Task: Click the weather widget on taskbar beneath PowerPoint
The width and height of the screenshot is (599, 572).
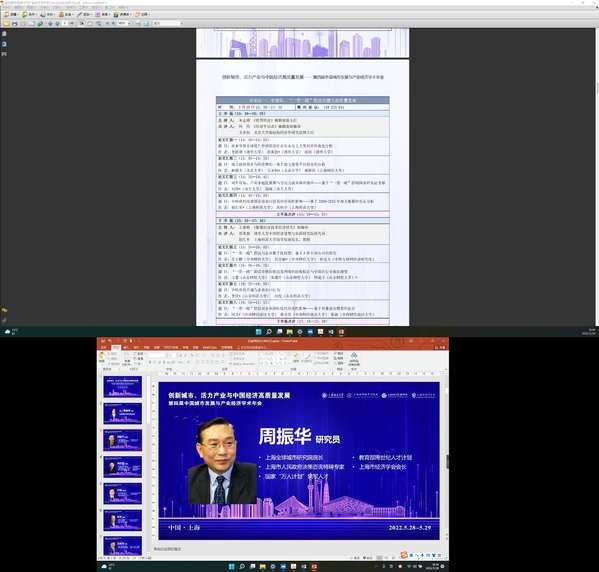Action: tap(108, 566)
